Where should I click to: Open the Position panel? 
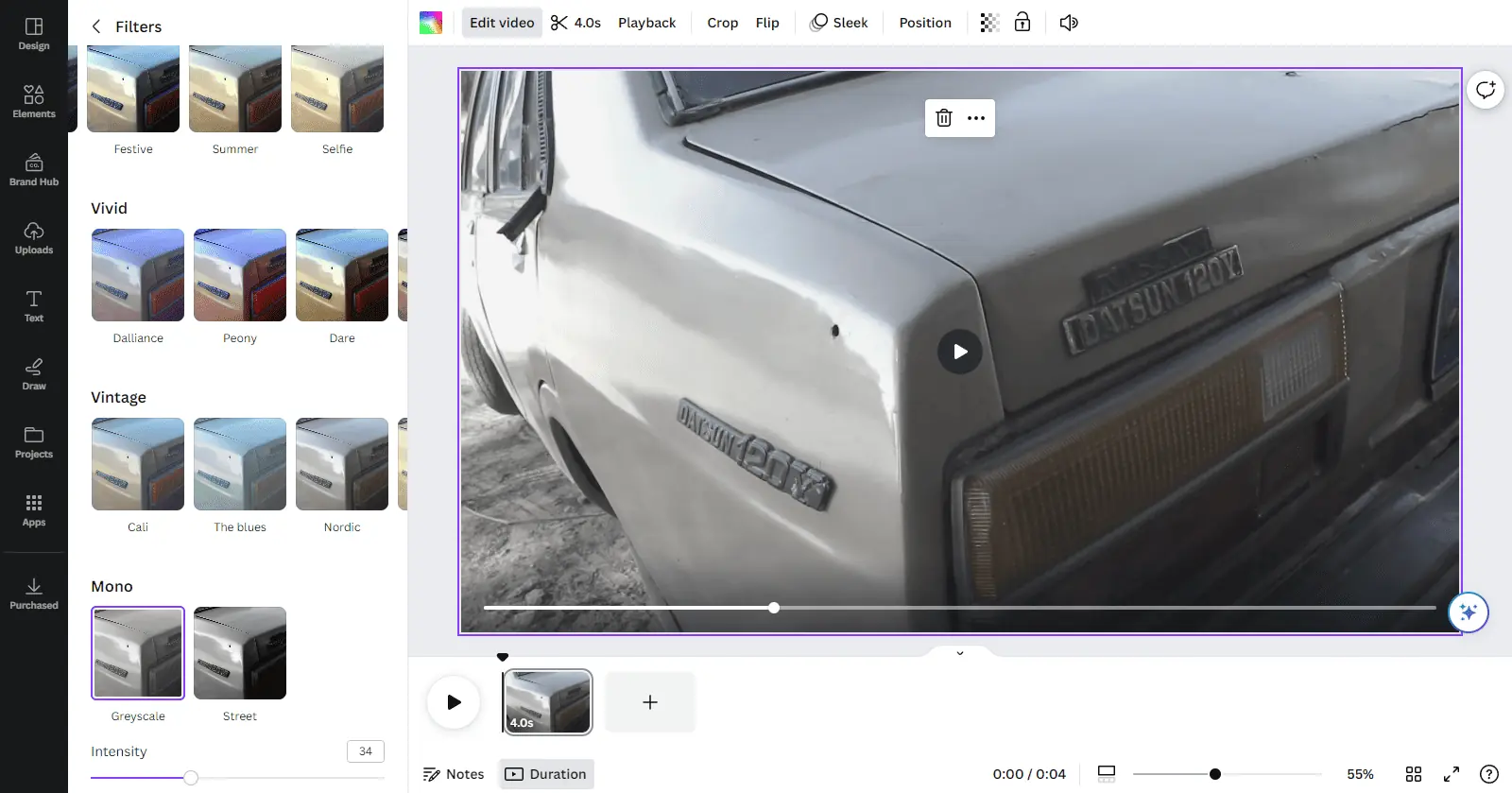pyautogui.click(x=925, y=23)
